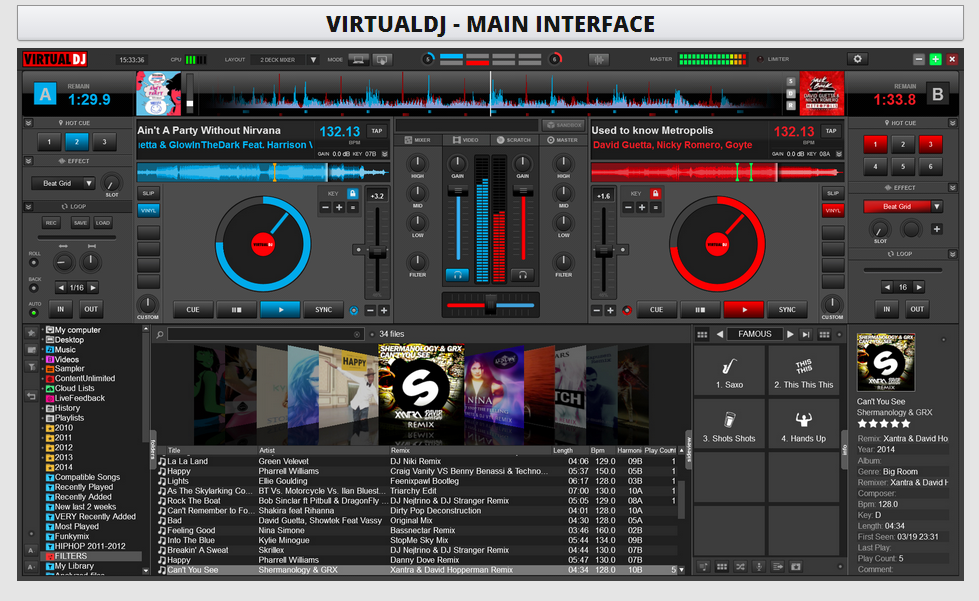Viewport: 979px width, 601px height.
Task: Click the favorites star icon in browser sidebar
Action: point(31,333)
